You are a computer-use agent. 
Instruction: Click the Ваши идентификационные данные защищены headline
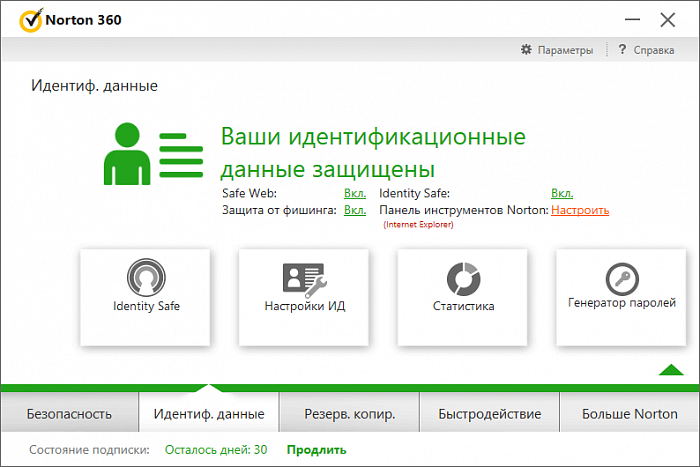pyautogui.click(x=373, y=153)
